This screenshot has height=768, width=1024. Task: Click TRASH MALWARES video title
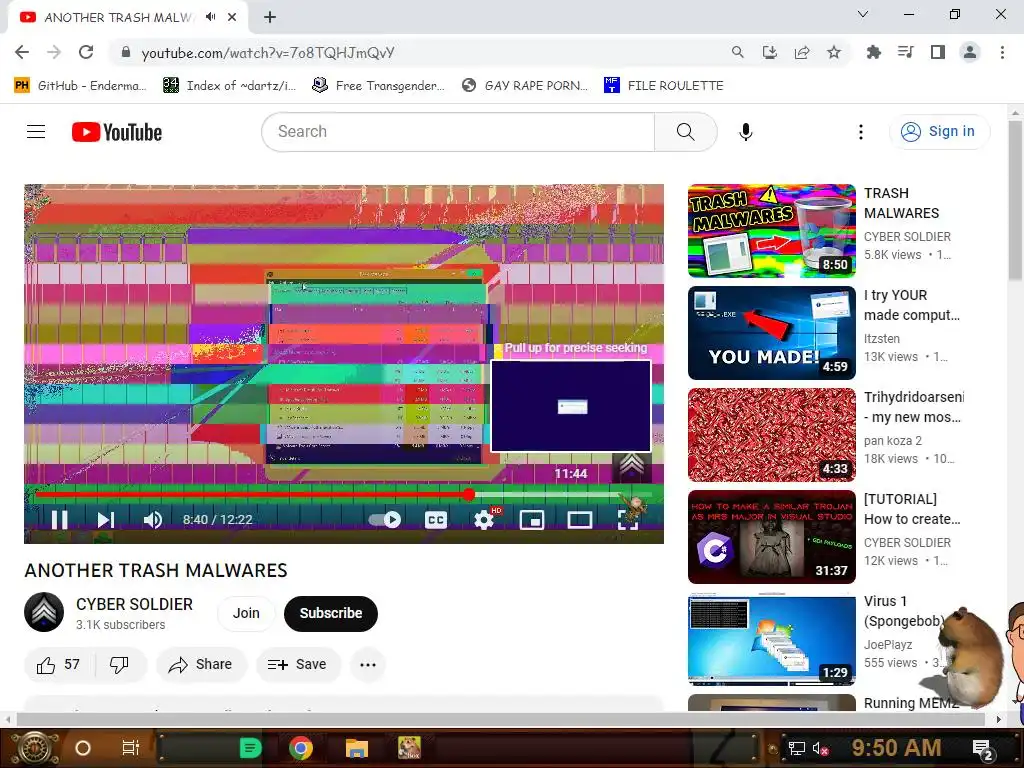pyautogui.click(x=901, y=203)
